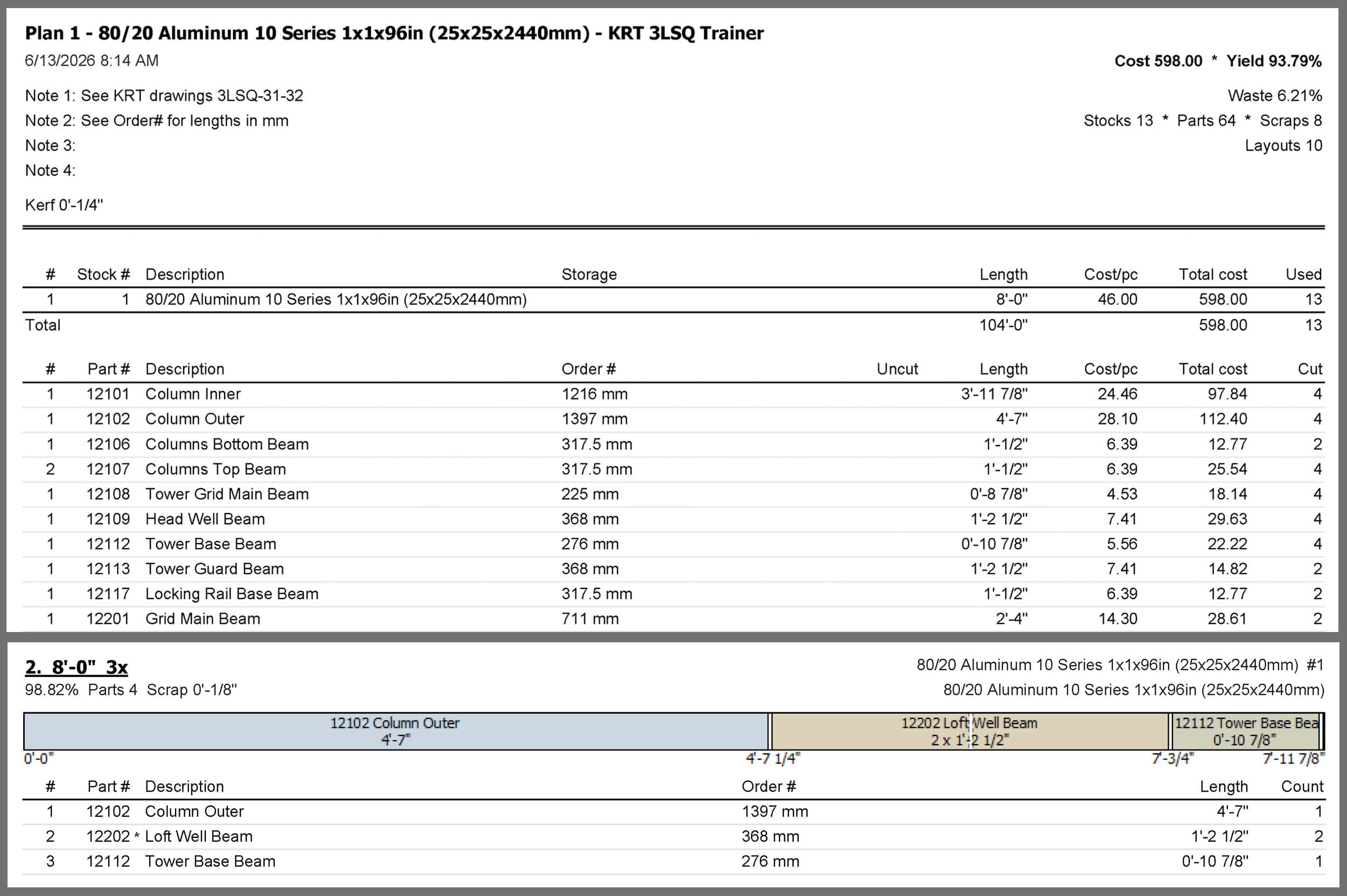Click the "Stock #" column header

coord(103,274)
